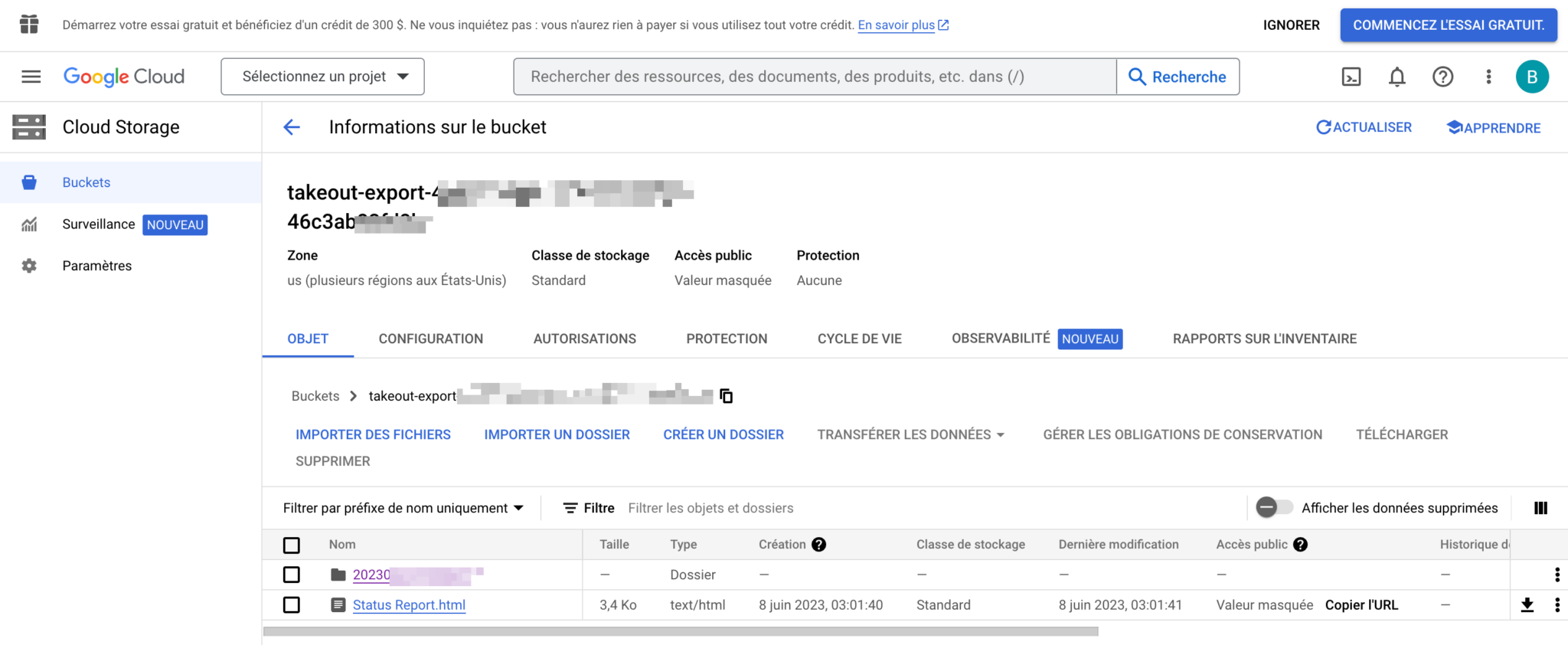Open the notifications bell icon
This screenshot has height=645, width=1568.
click(x=1396, y=77)
